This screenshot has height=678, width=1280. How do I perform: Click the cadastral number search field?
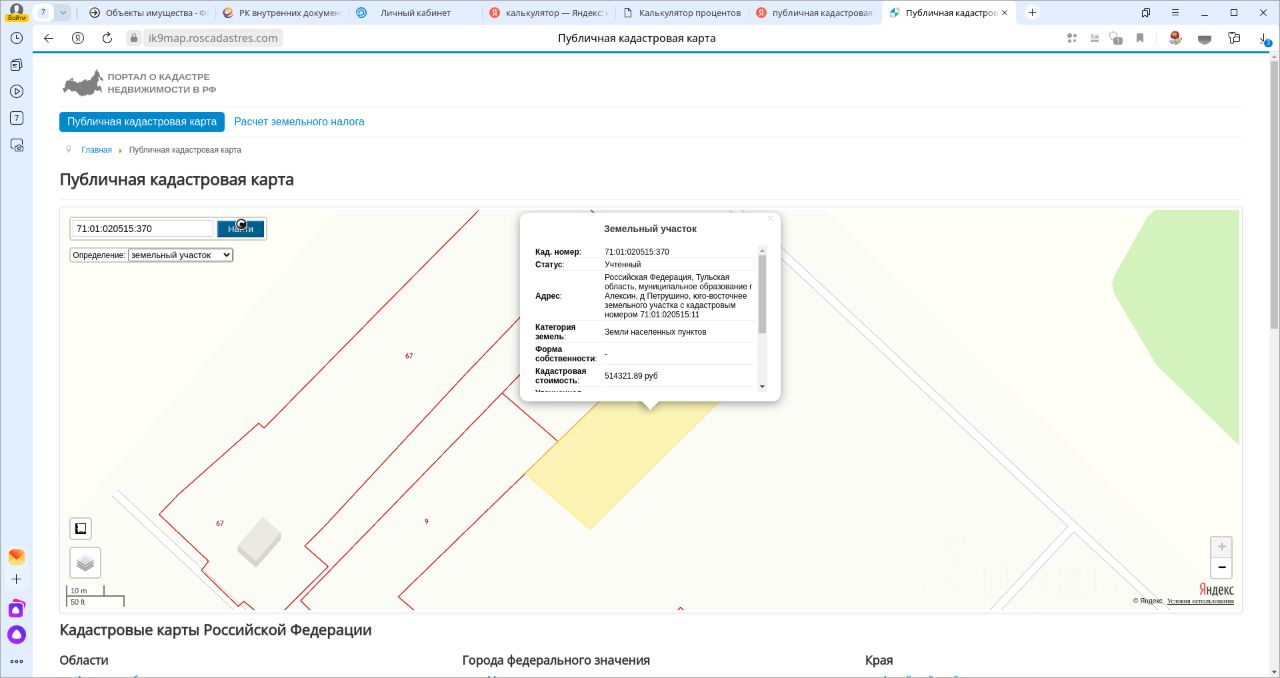(x=142, y=228)
